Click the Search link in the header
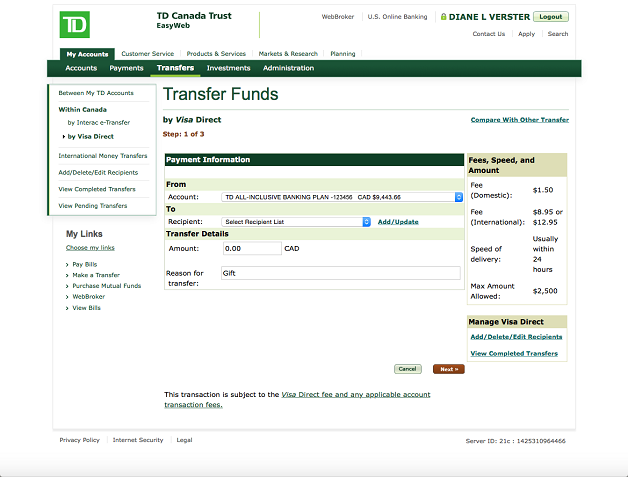This screenshot has height=477, width=628. point(558,34)
